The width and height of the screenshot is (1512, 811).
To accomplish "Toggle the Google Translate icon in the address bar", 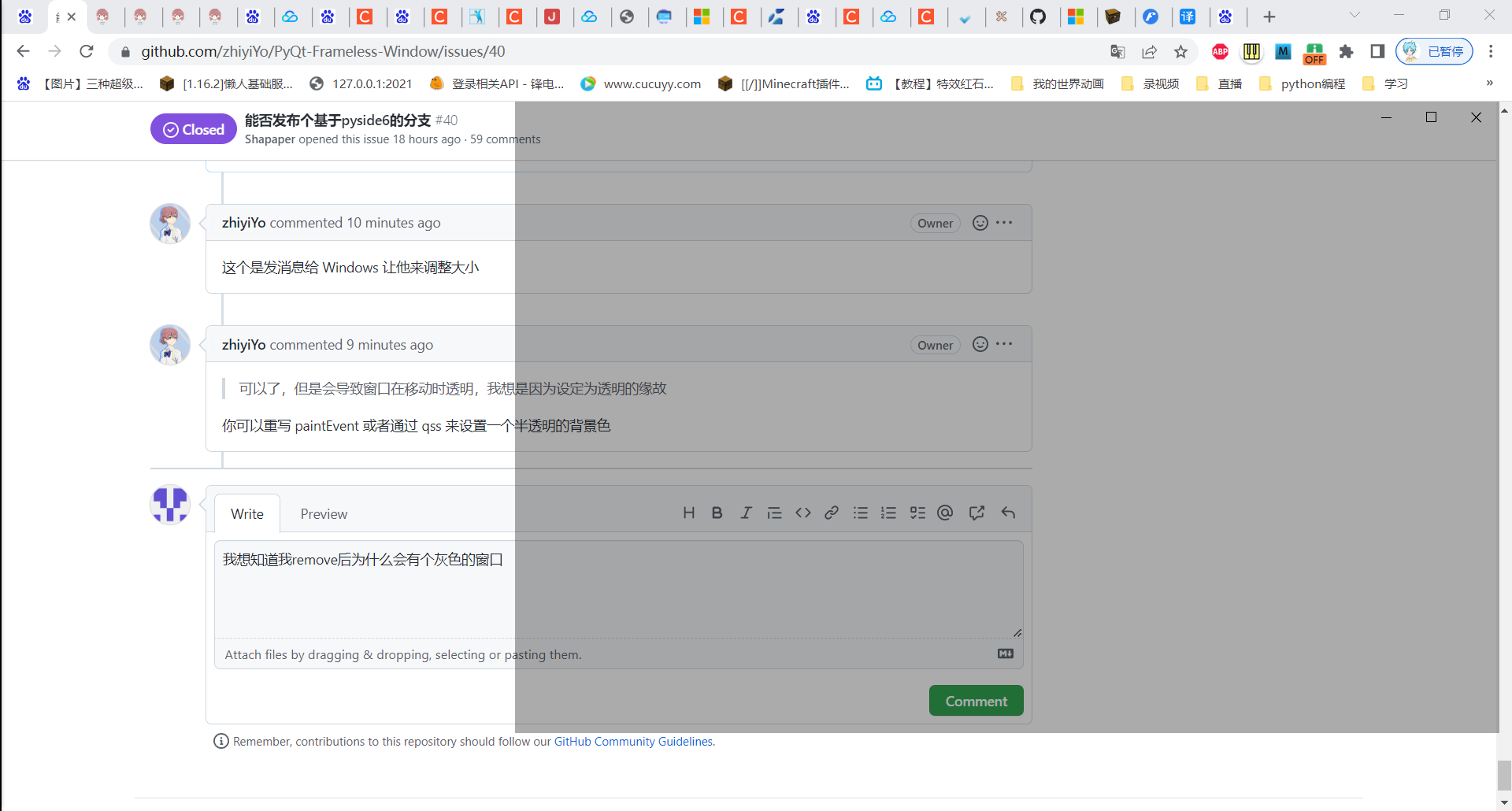I will click(x=1117, y=51).
